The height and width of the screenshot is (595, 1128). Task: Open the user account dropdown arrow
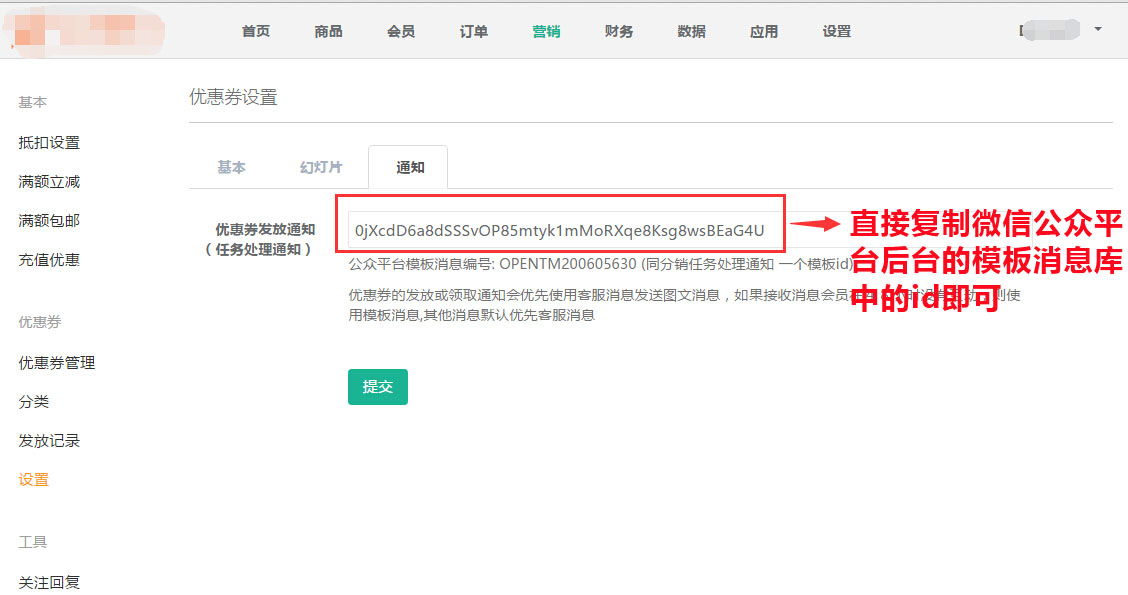tap(1097, 30)
